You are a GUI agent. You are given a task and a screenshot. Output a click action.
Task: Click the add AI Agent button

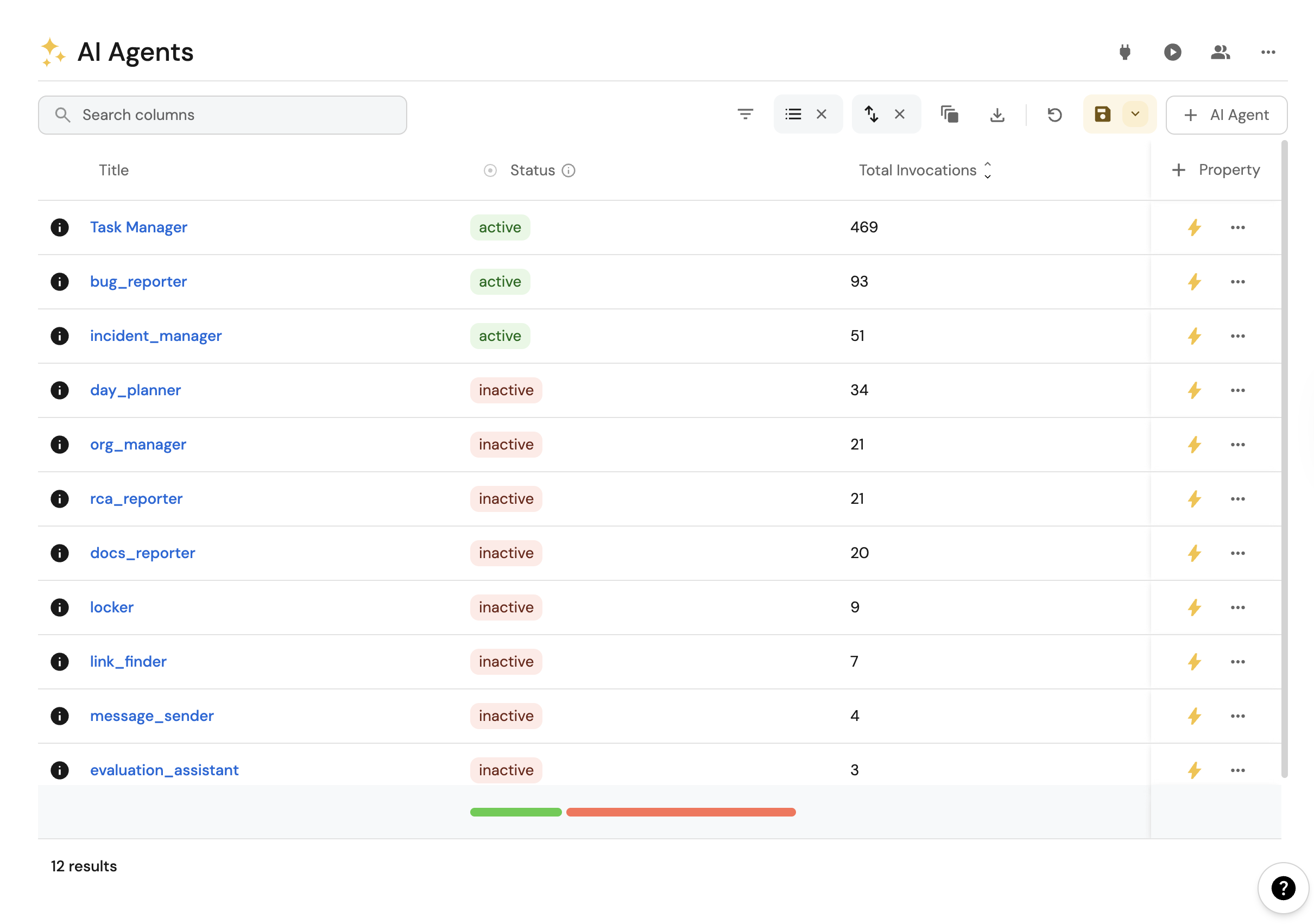pos(1226,115)
